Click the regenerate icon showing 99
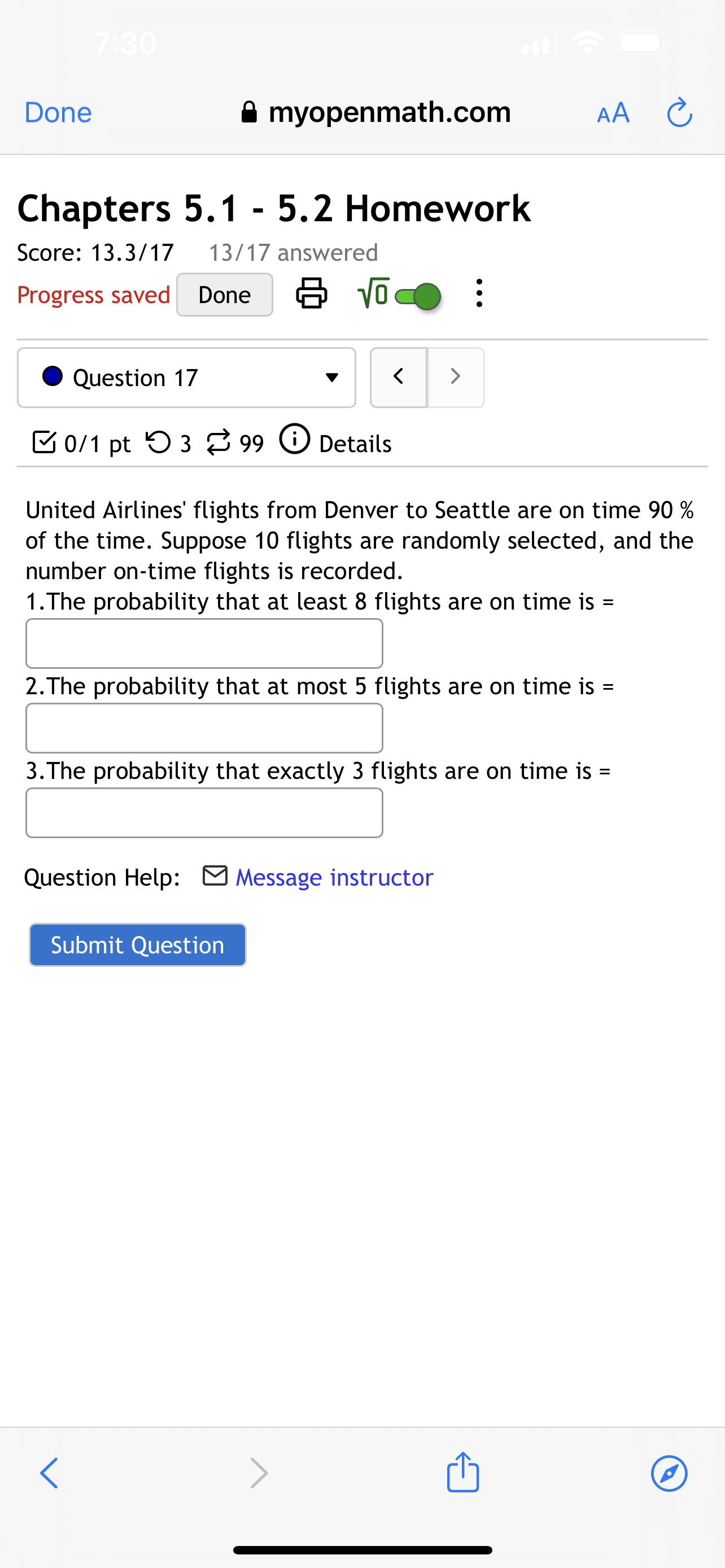725x1568 pixels. click(219, 442)
